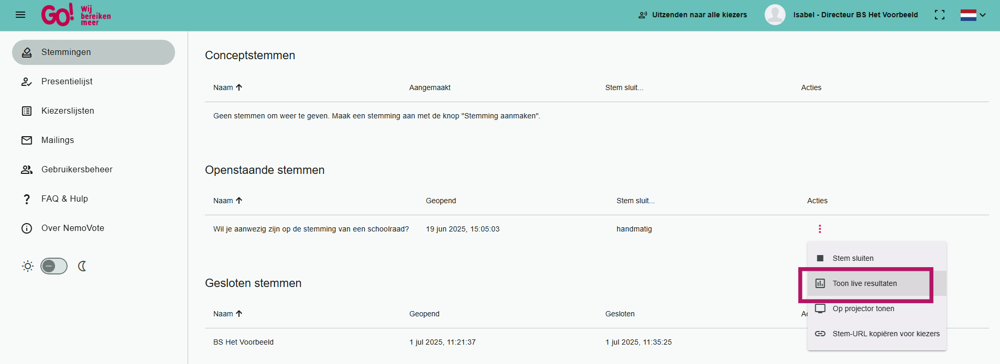Open the Dutch flag language dropdown
This screenshot has width=1000, height=364.
[973, 15]
